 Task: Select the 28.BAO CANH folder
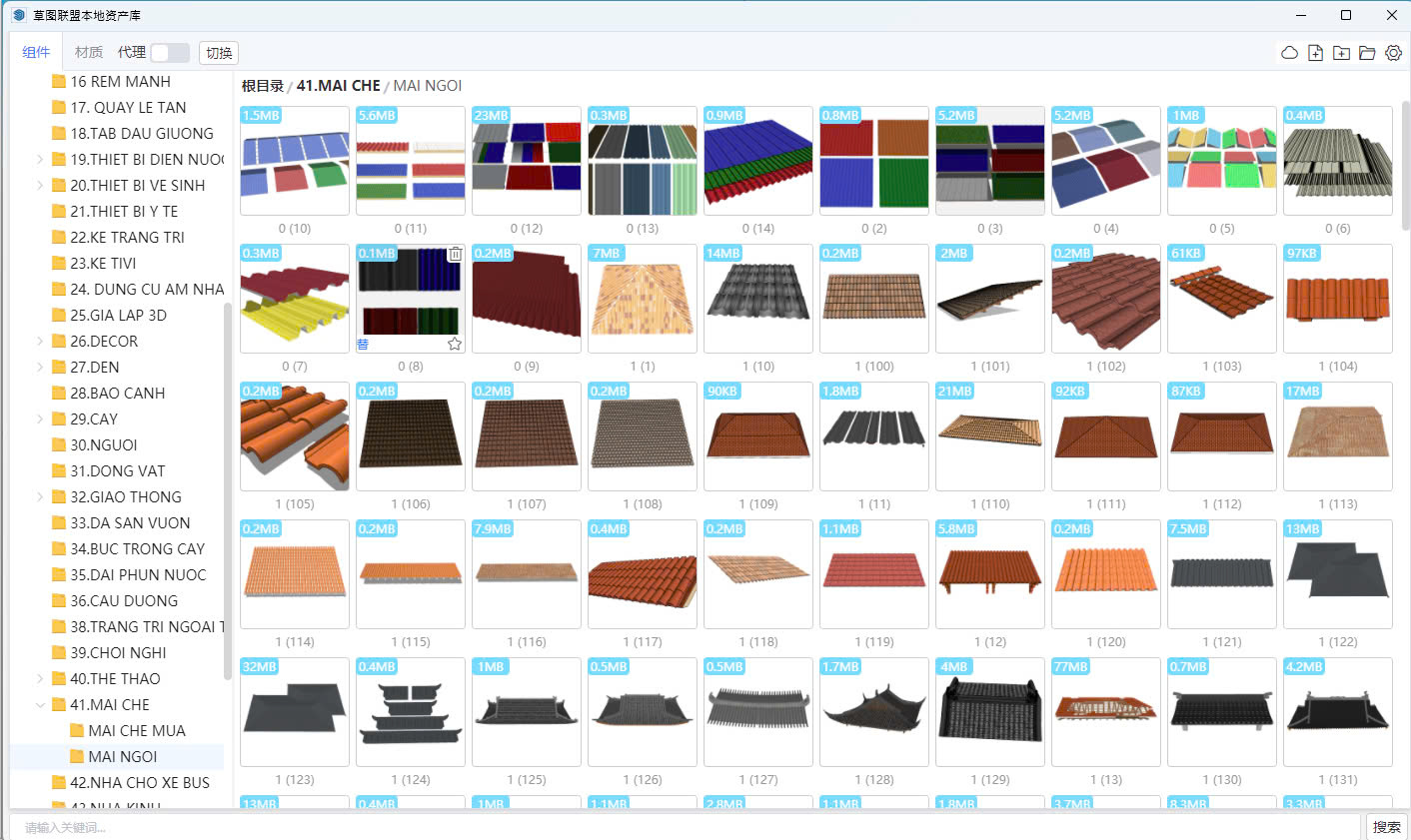117,393
